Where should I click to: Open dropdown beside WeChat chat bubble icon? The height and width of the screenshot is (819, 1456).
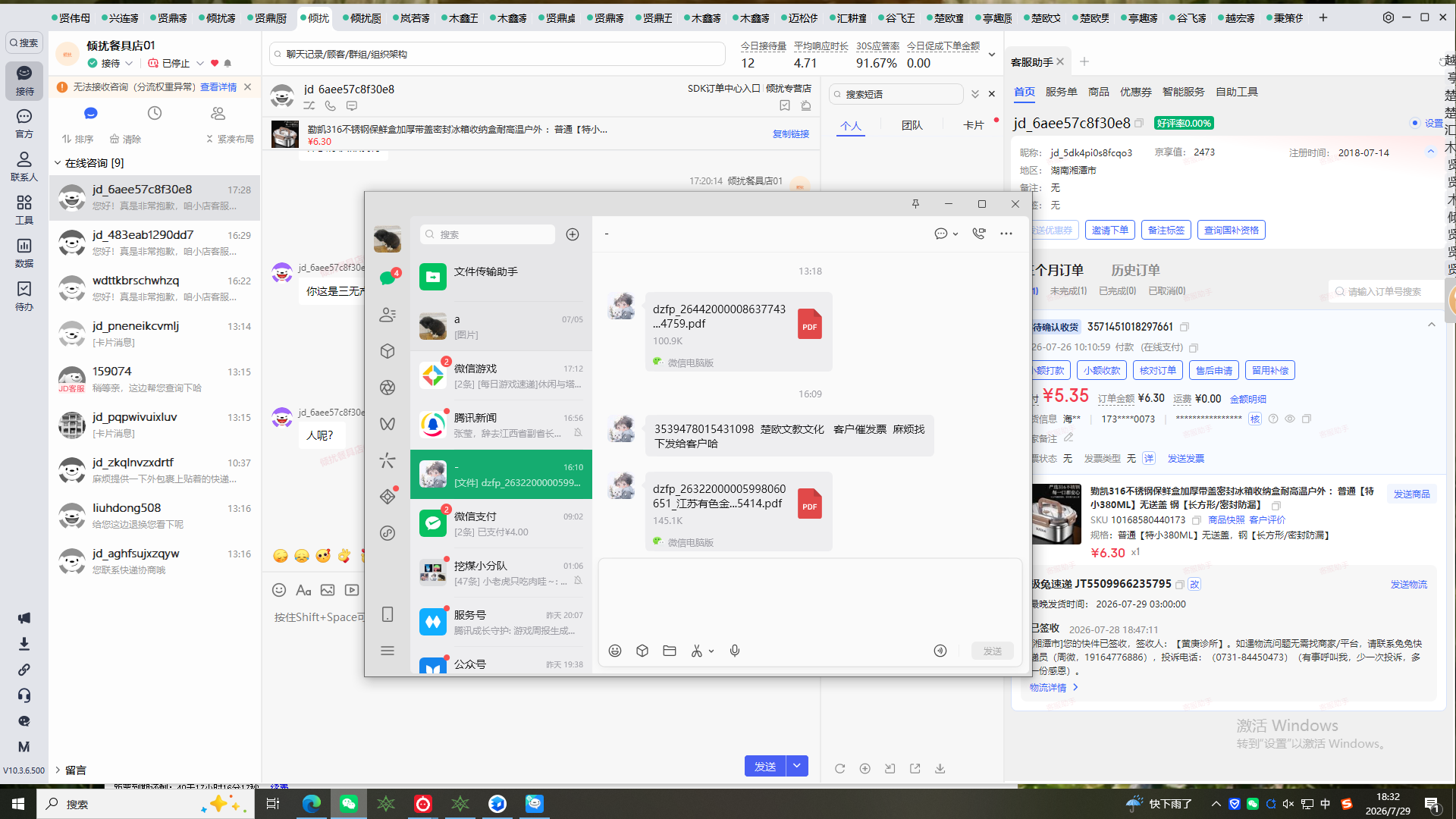955,234
